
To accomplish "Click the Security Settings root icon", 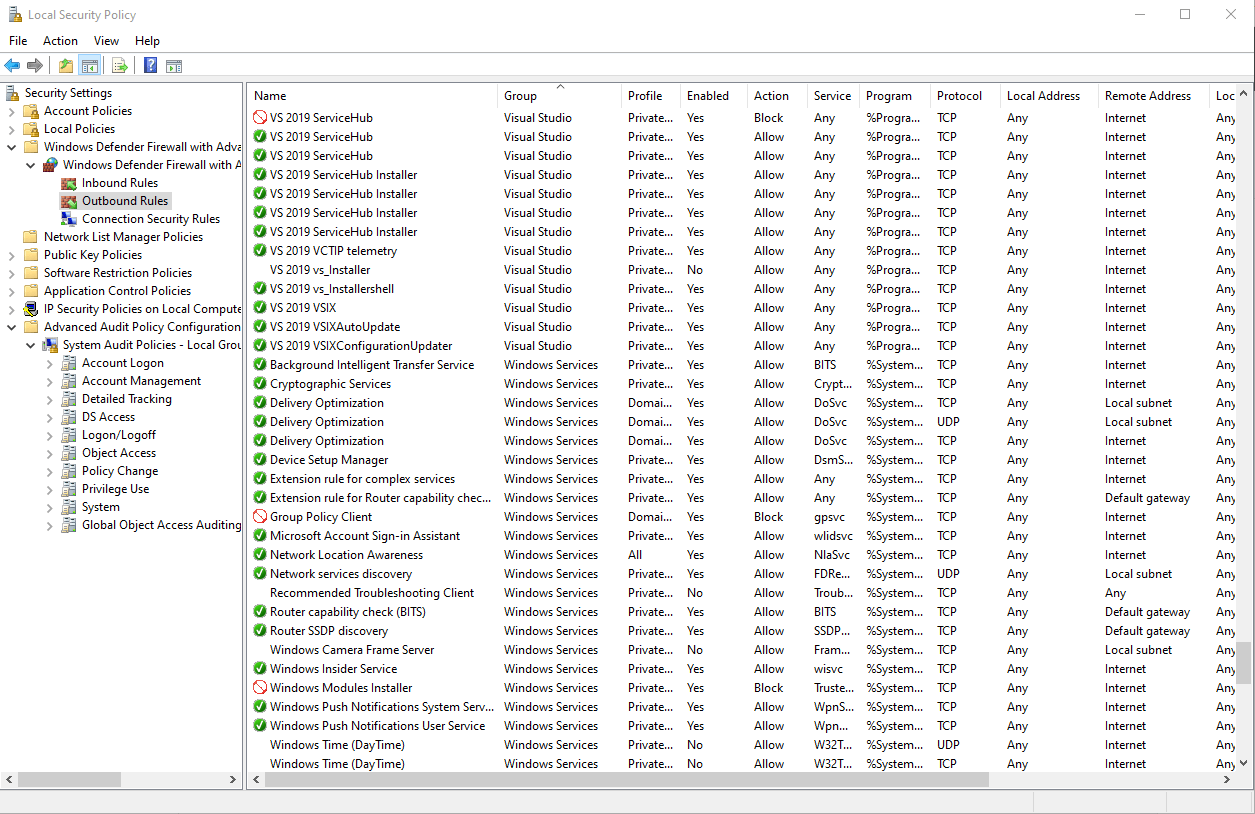I will 11,92.
